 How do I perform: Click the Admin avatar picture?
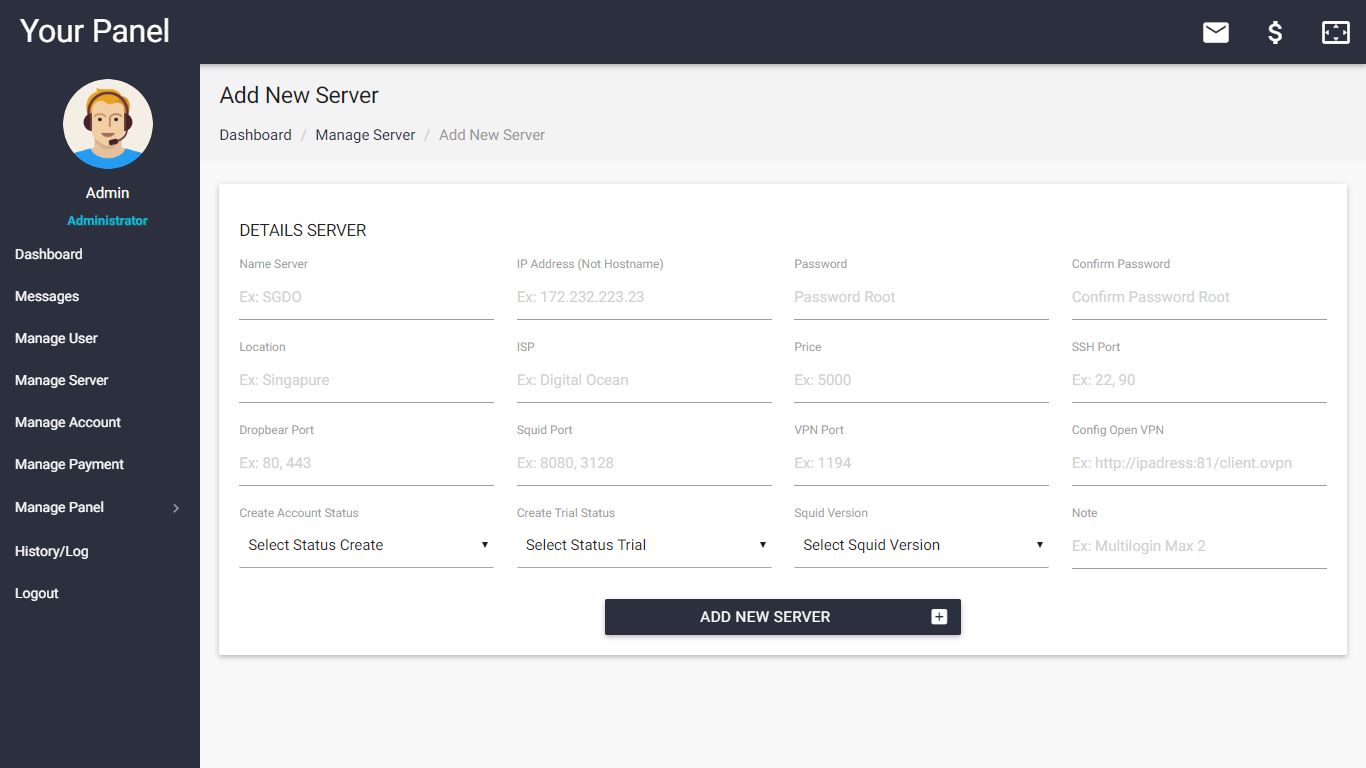tap(108, 124)
